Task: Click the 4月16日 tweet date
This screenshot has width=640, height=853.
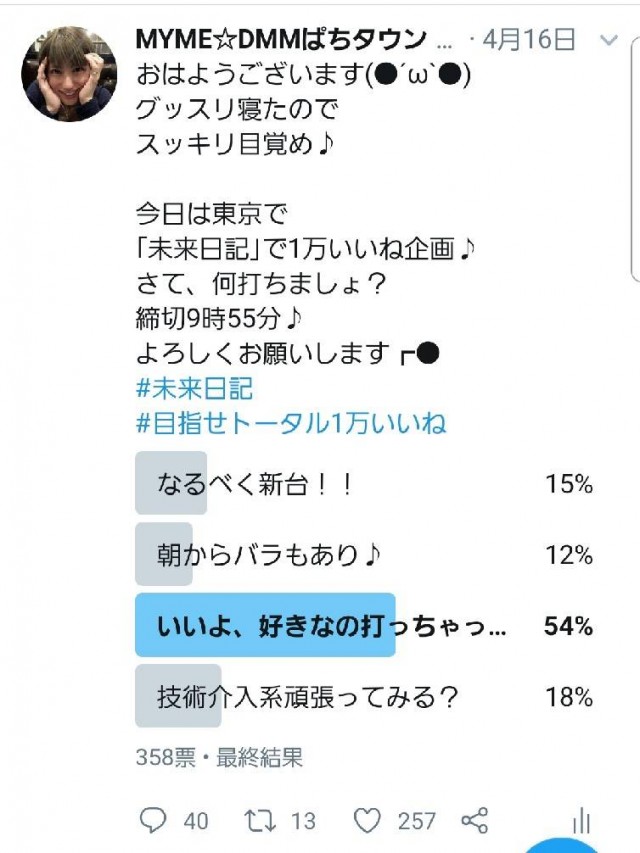Action: pos(529,40)
